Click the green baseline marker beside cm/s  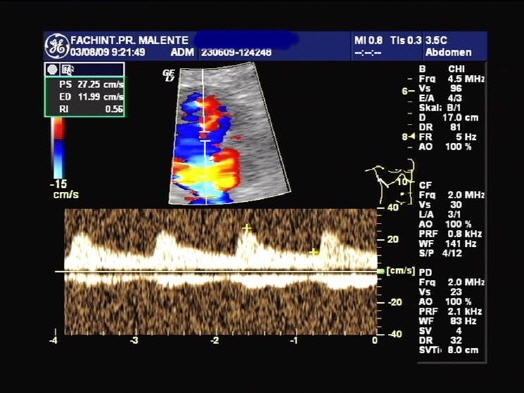381,271
